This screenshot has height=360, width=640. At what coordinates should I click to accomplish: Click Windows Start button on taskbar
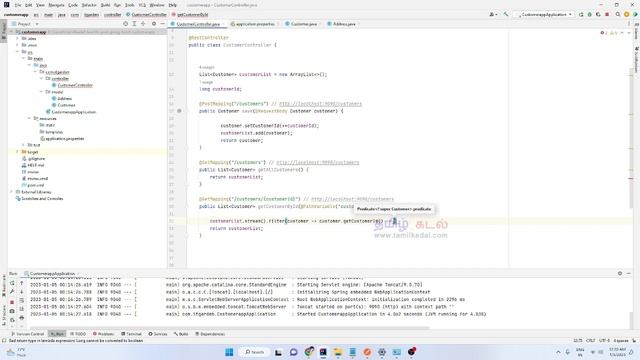coord(229,352)
